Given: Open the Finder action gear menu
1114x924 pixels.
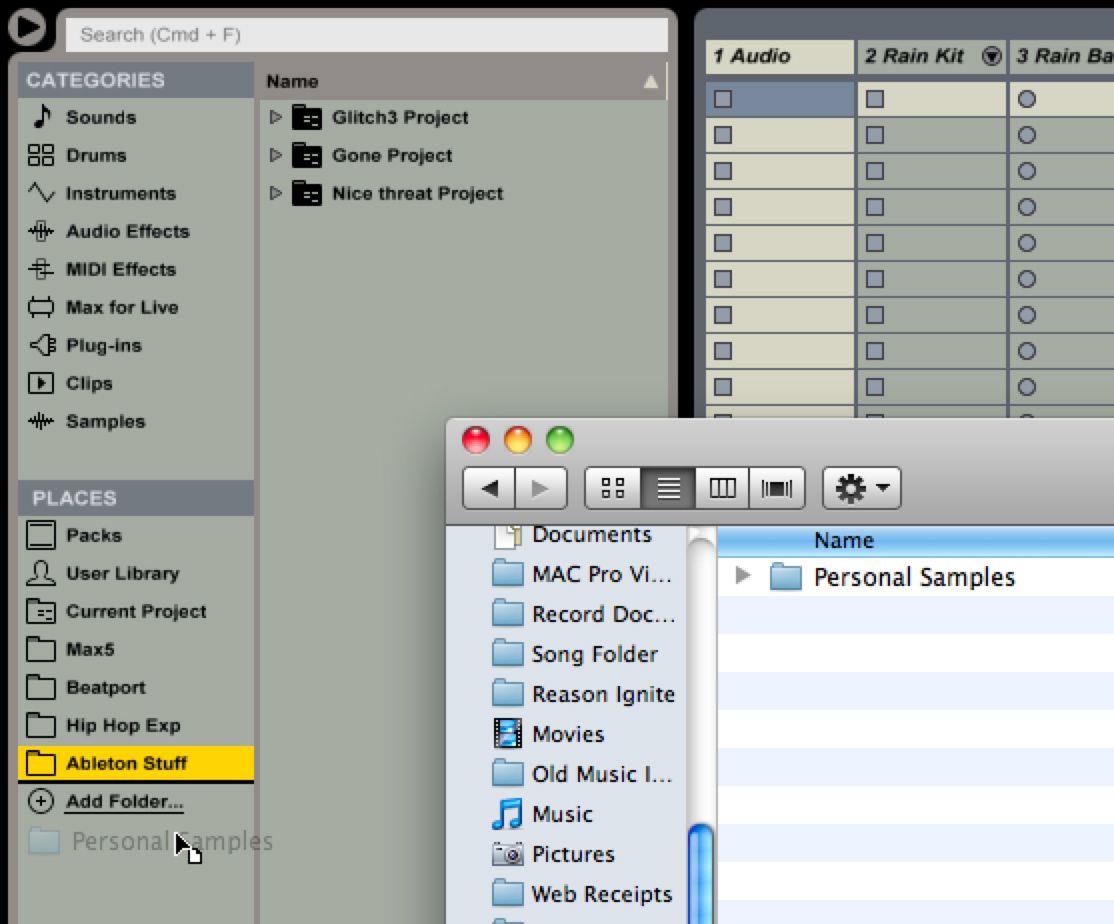Looking at the screenshot, I should click(x=862, y=488).
